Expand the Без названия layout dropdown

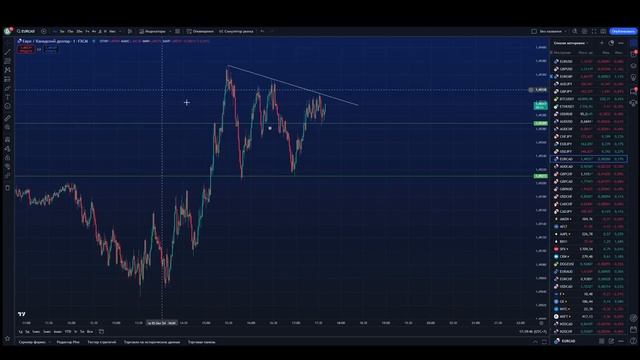[552, 31]
